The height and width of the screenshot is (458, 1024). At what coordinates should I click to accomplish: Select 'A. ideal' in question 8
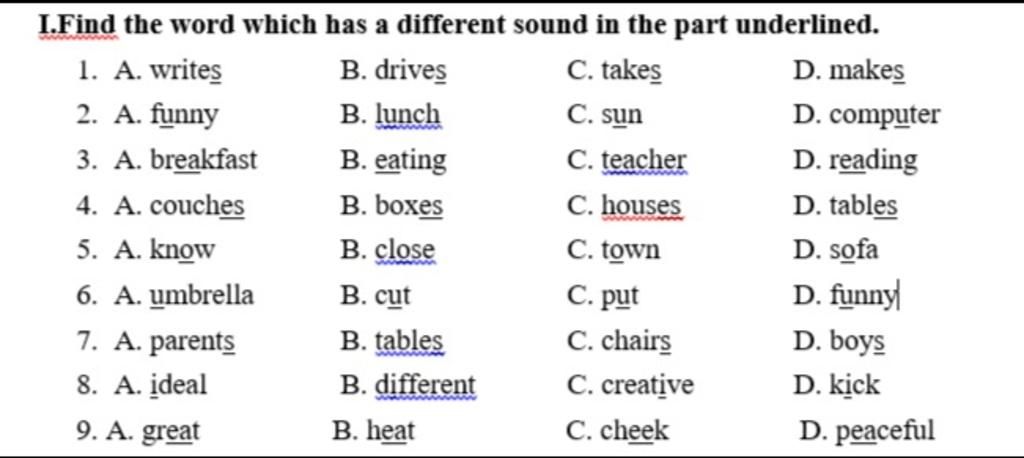161,385
